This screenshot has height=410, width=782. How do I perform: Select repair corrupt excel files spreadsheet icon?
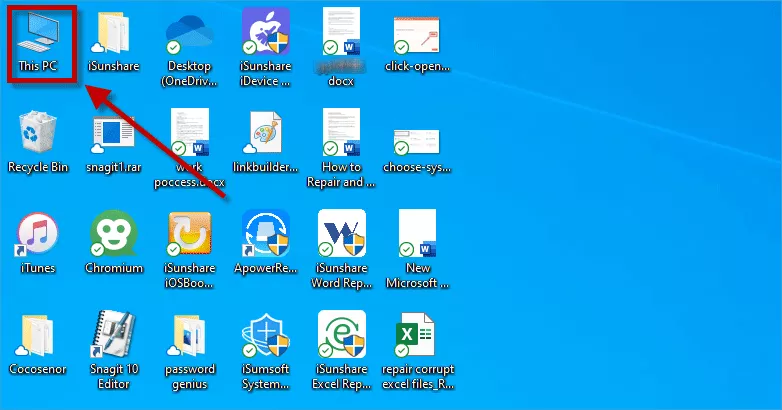point(416,335)
